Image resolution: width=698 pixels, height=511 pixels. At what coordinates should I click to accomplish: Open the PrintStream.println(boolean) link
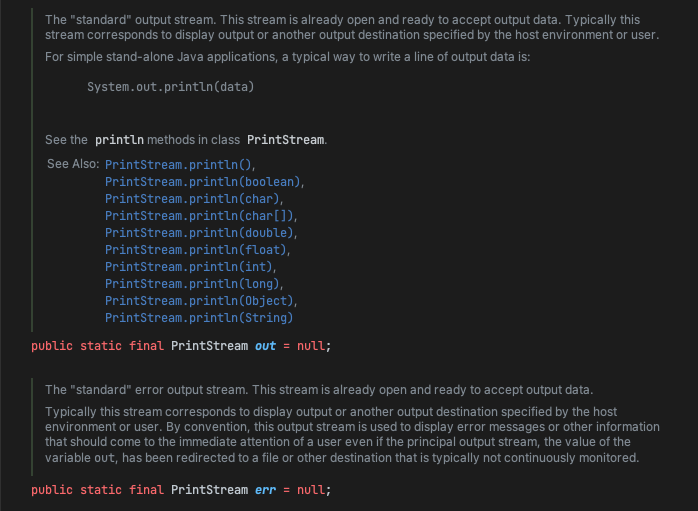pos(203,181)
